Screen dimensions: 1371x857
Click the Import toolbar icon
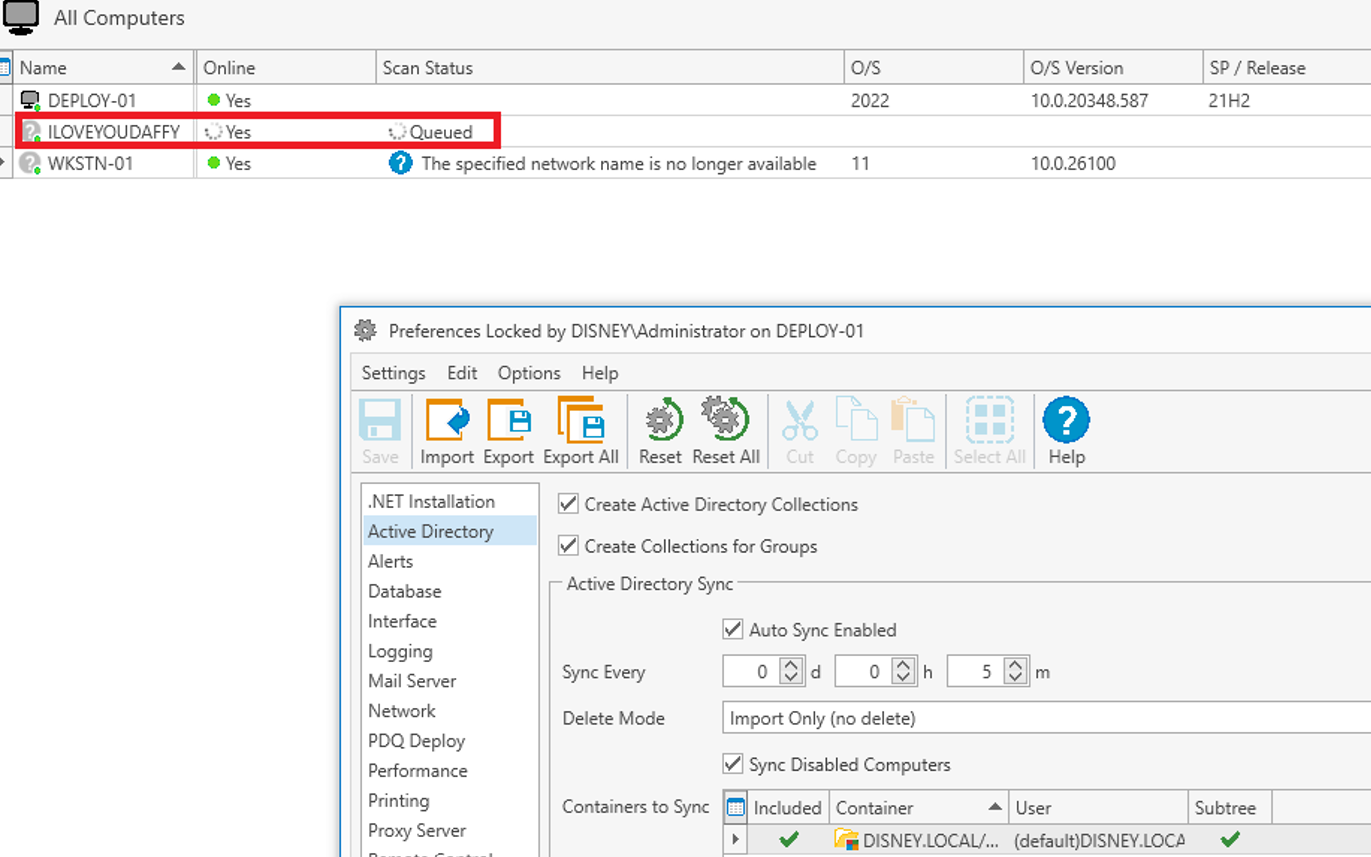447,419
